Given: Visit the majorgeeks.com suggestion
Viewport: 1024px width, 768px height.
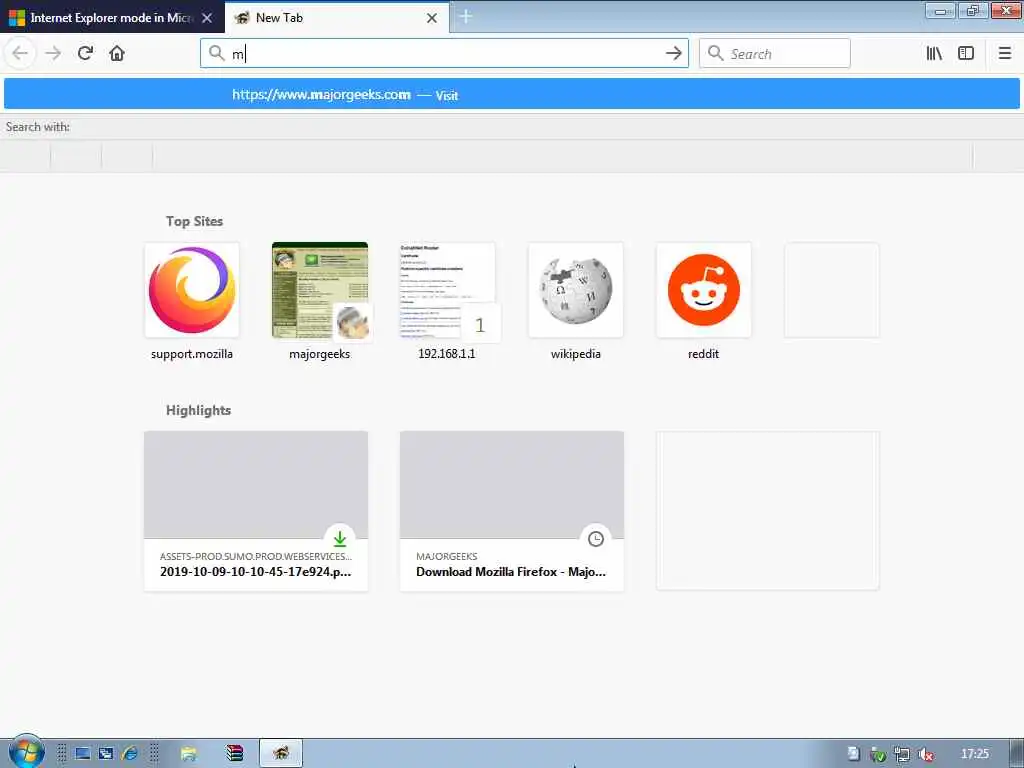Looking at the screenshot, I should click(x=511, y=94).
